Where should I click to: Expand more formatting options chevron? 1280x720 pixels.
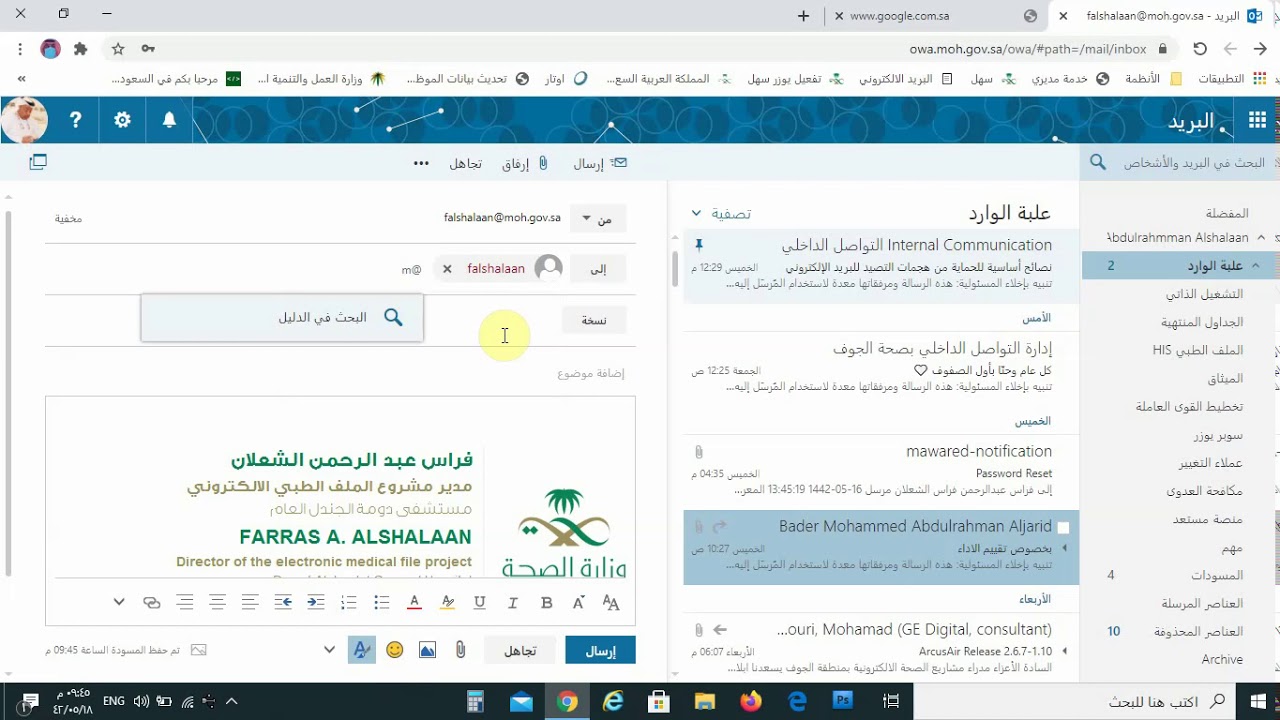(119, 602)
